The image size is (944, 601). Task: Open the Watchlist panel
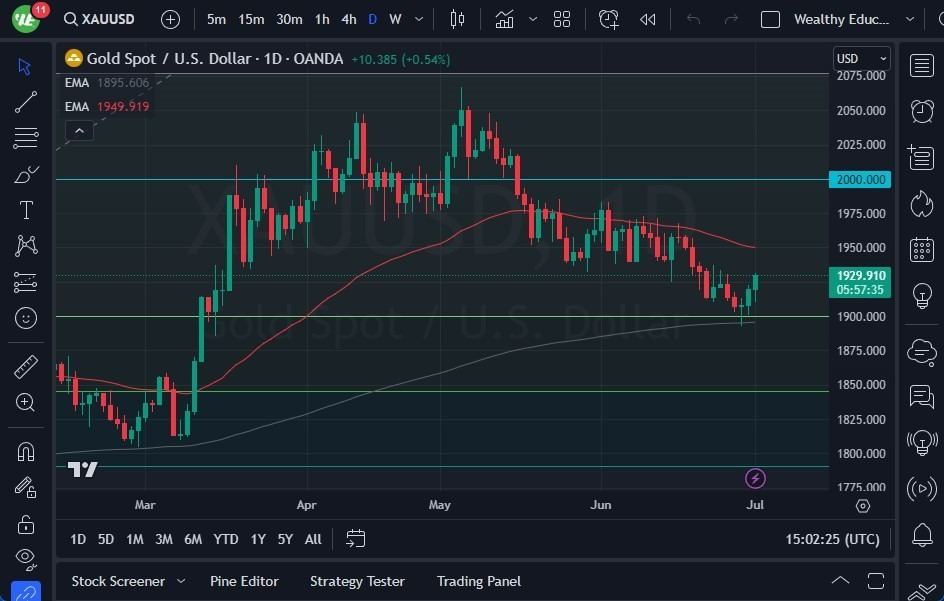point(920,66)
